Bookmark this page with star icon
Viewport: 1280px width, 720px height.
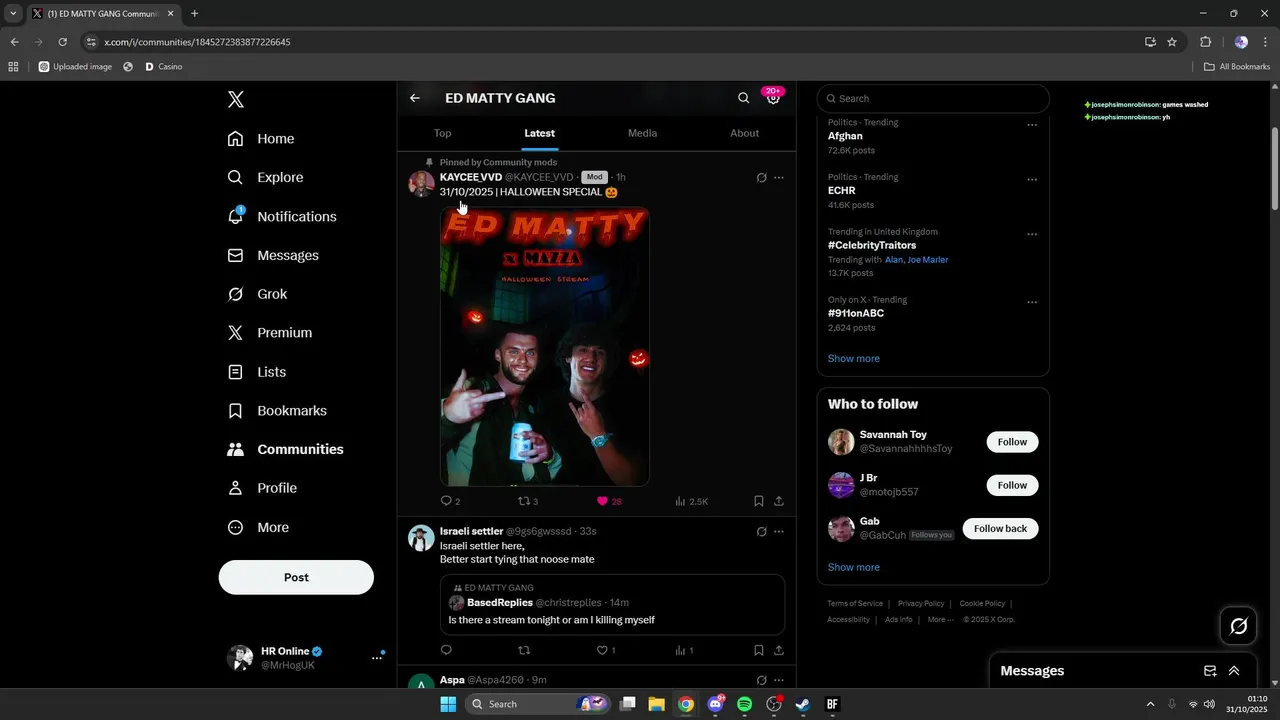[1172, 42]
